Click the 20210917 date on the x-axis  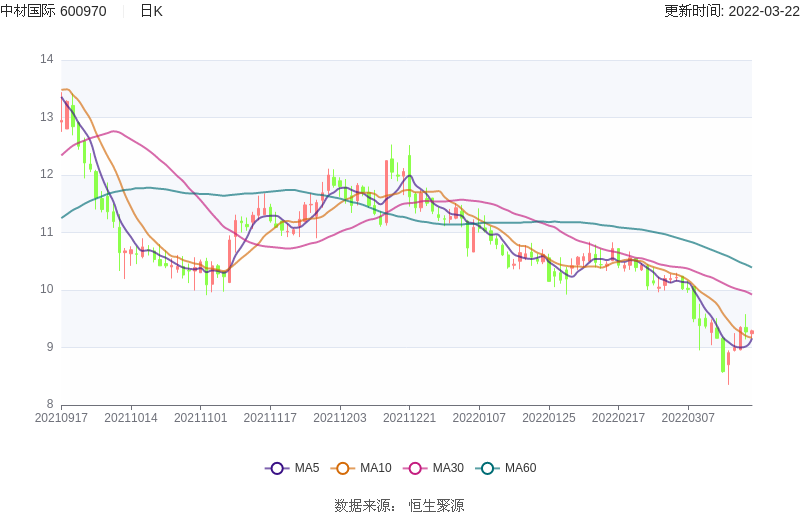[61, 418]
